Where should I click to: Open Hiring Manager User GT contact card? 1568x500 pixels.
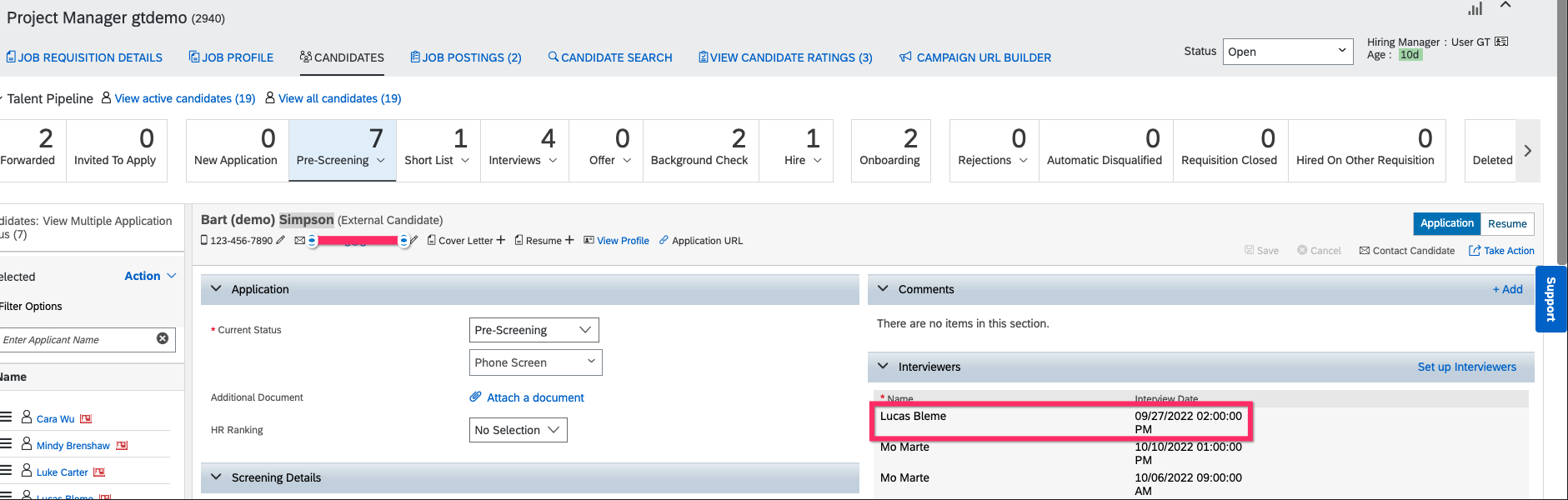coord(1501,42)
